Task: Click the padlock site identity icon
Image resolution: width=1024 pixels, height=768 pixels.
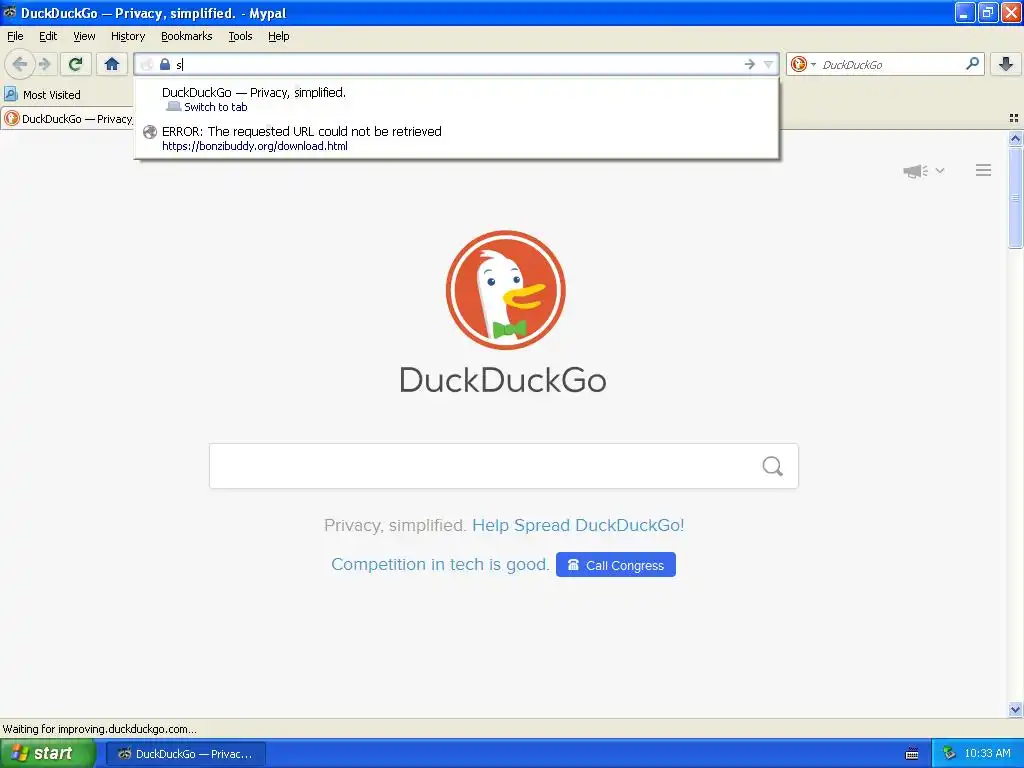Action: (165, 64)
